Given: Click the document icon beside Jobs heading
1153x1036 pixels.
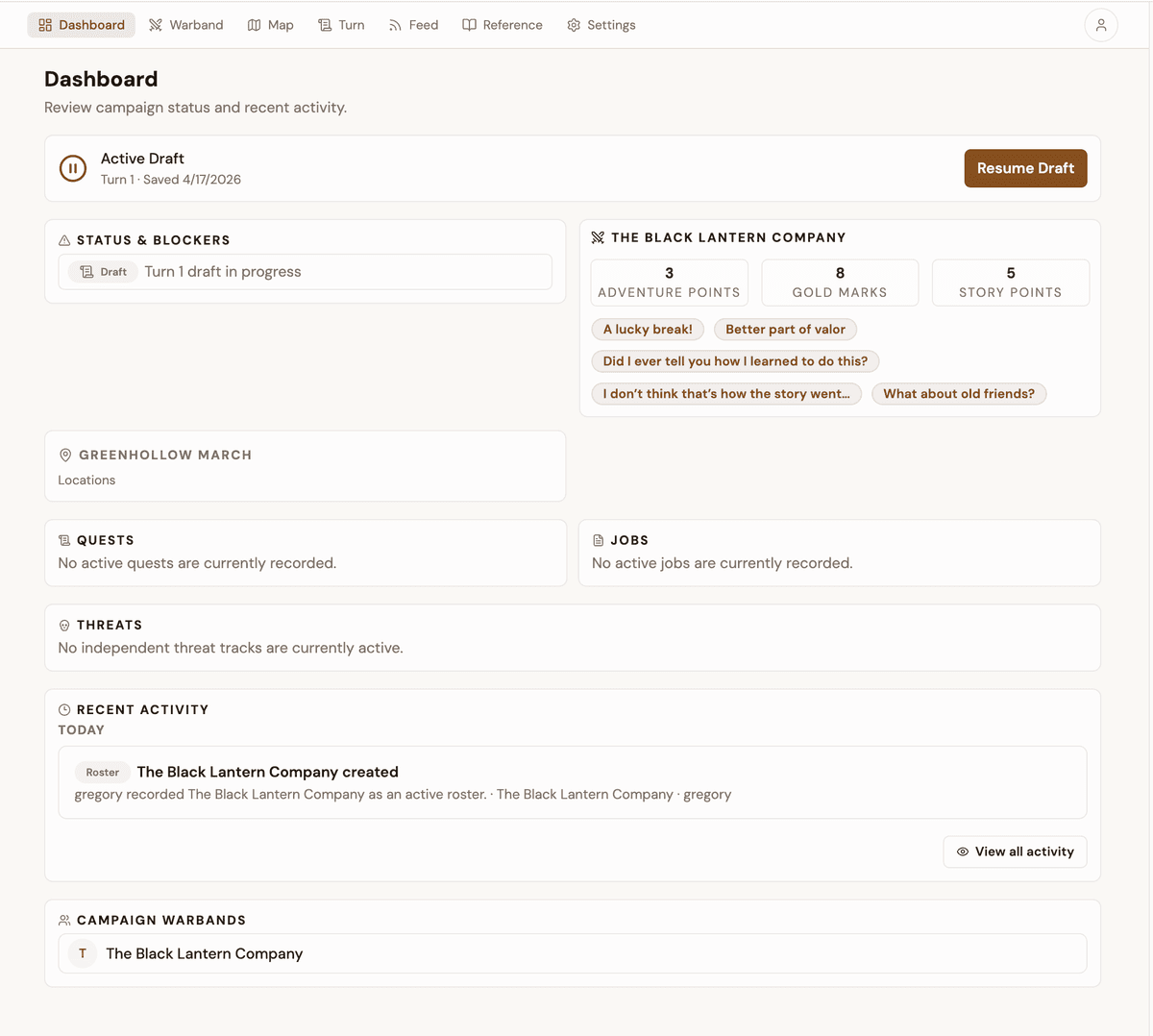Looking at the screenshot, I should [x=599, y=540].
